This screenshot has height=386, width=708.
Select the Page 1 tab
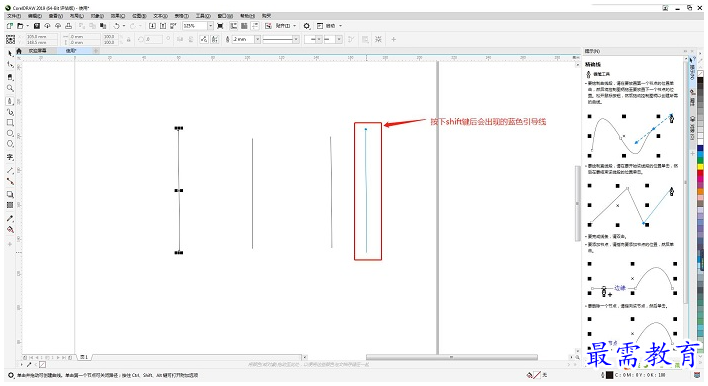[x=84, y=357]
